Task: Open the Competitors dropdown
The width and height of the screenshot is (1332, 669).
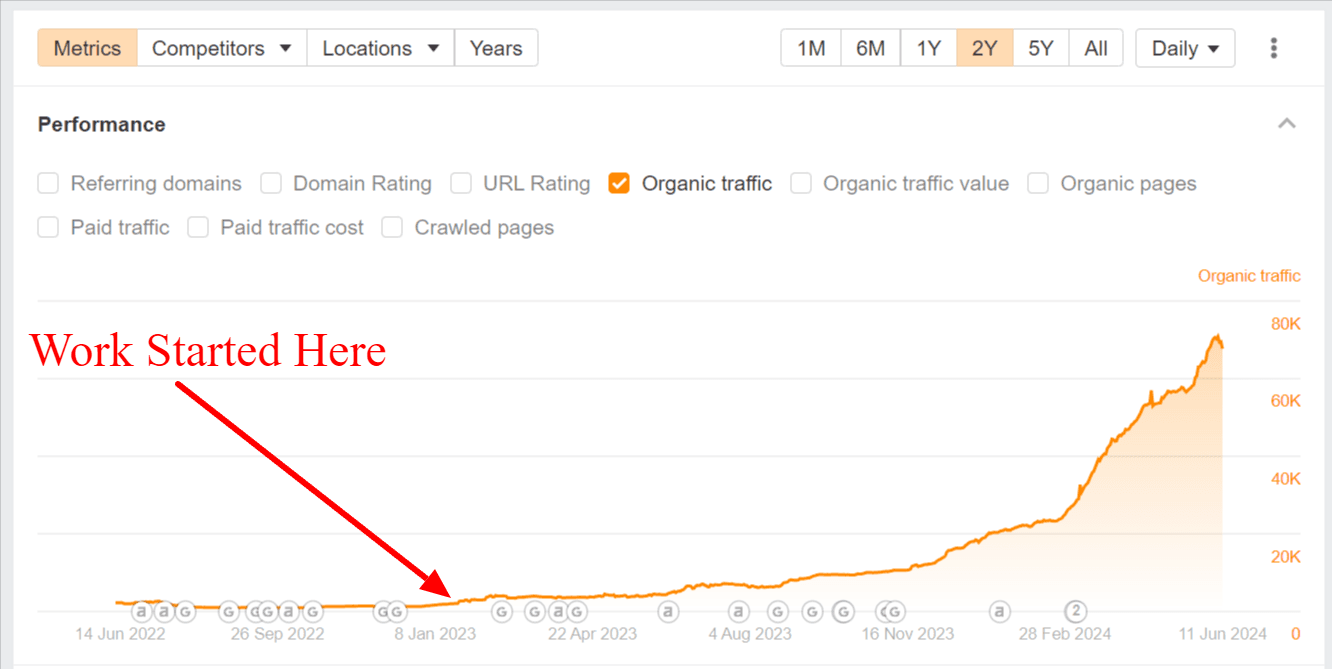Action: [221, 47]
